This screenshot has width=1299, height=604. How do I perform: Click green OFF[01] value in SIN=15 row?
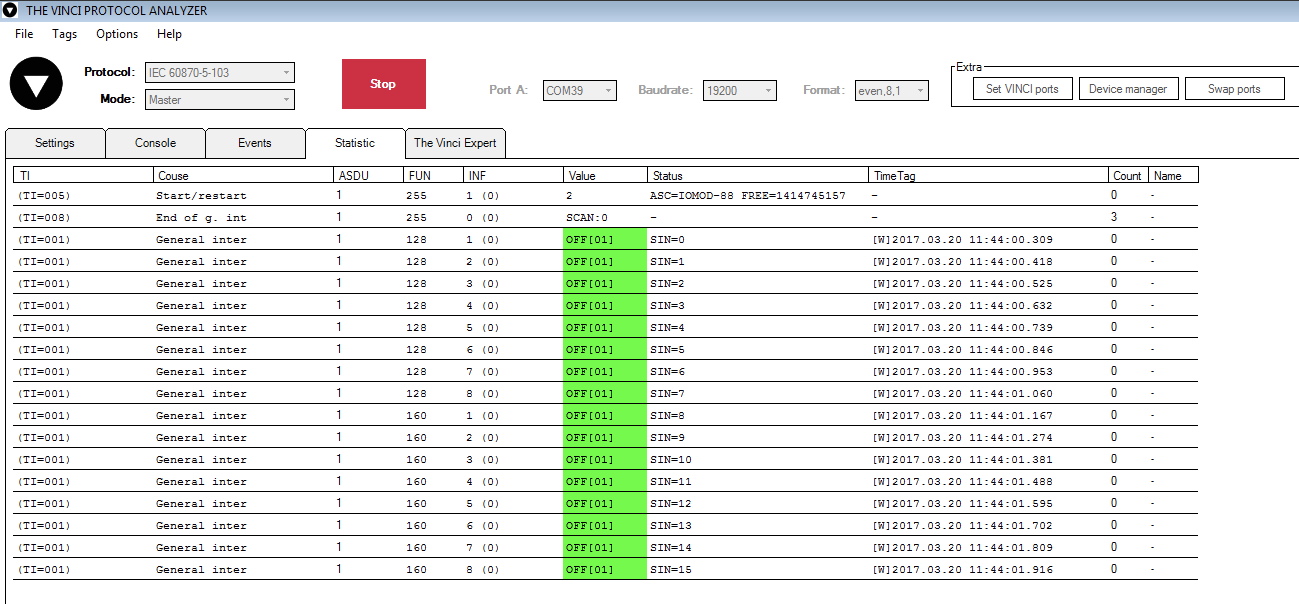coord(605,570)
